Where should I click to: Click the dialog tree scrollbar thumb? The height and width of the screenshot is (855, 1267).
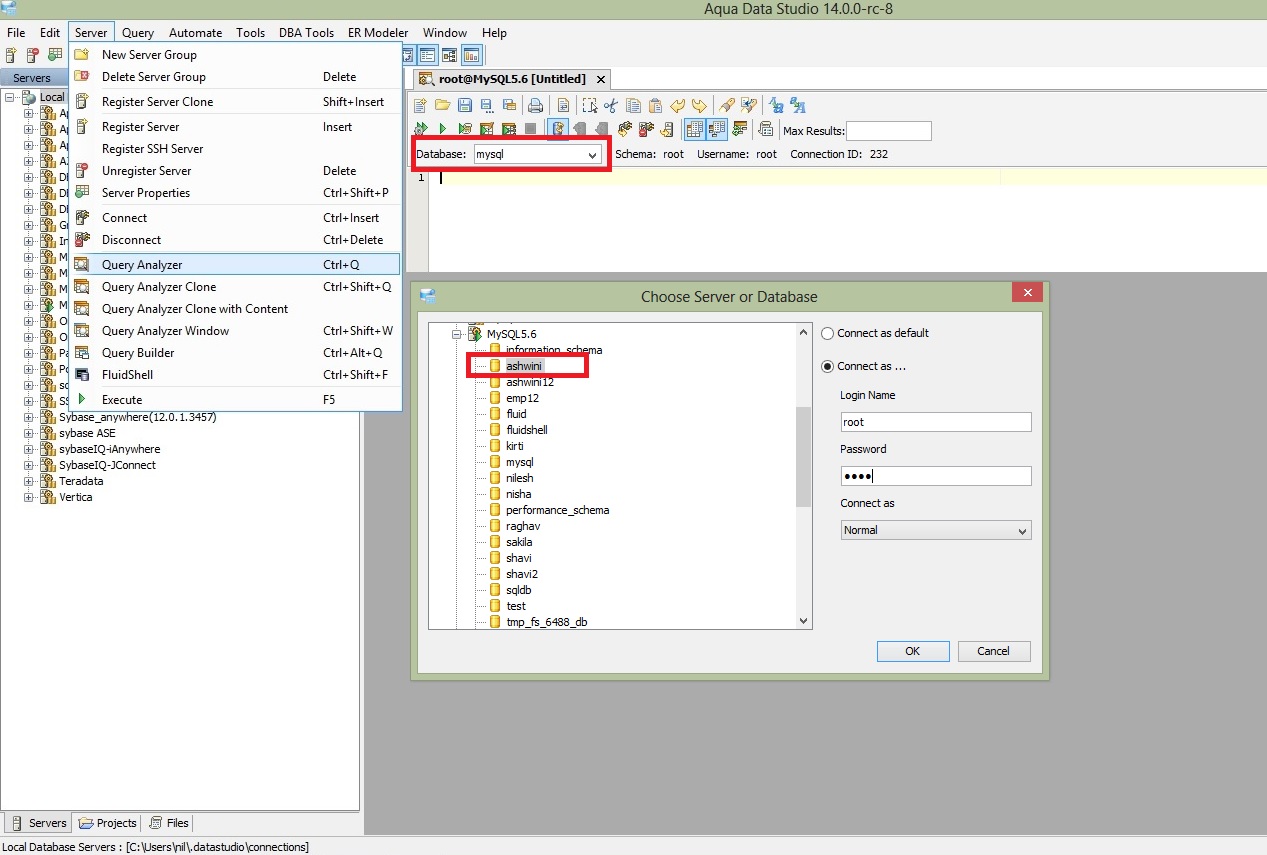coord(804,456)
